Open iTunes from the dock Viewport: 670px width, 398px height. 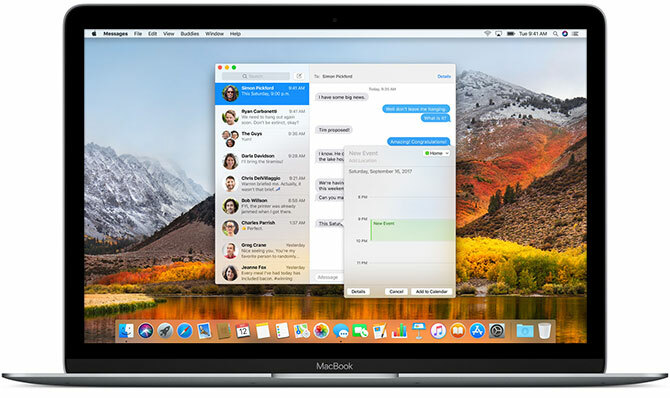pos(438,331)
